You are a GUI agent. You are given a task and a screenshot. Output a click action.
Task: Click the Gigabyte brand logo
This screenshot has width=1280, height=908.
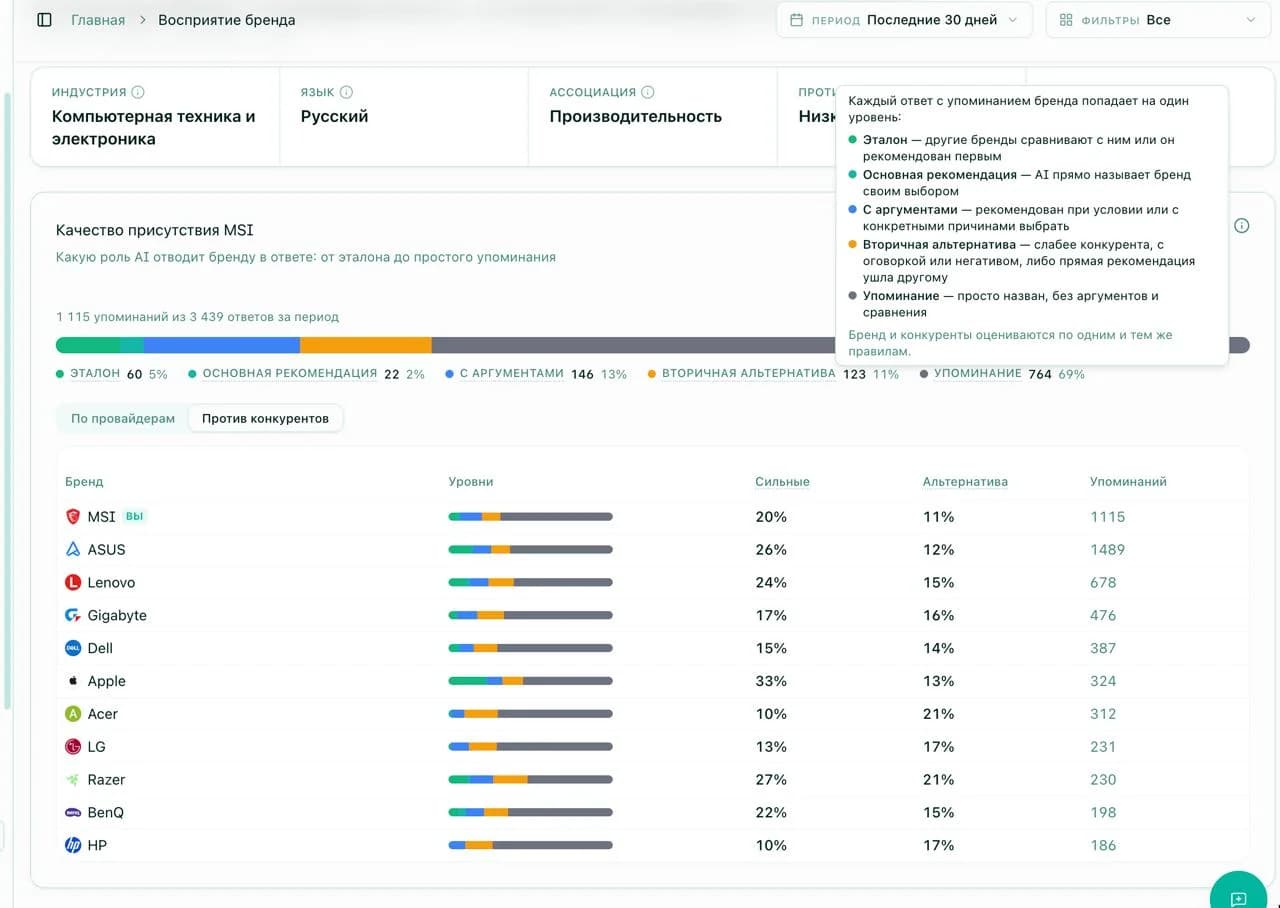[x=73, y=616]
